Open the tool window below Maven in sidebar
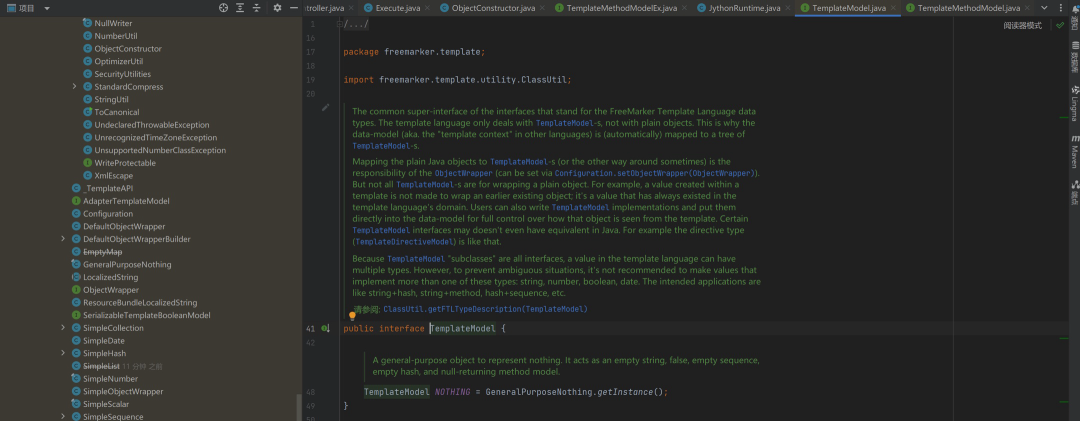Screen dimensions: 1080x421 [1074, 193]
